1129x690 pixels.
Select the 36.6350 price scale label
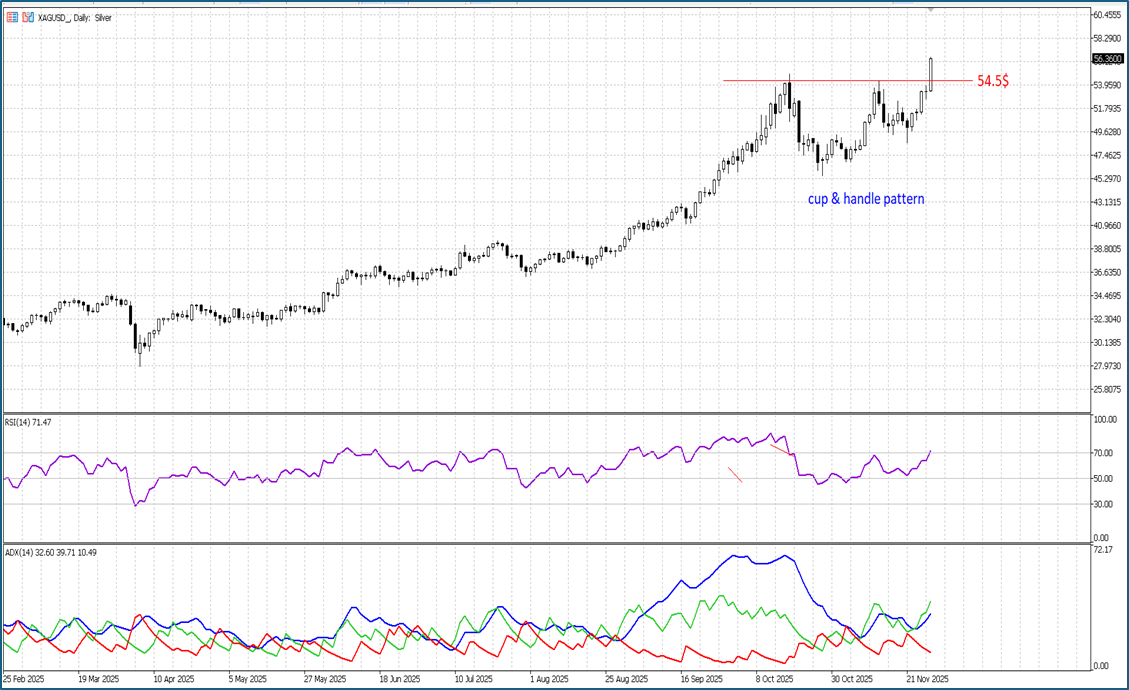pyautogui.click(x=1107, y=272)
